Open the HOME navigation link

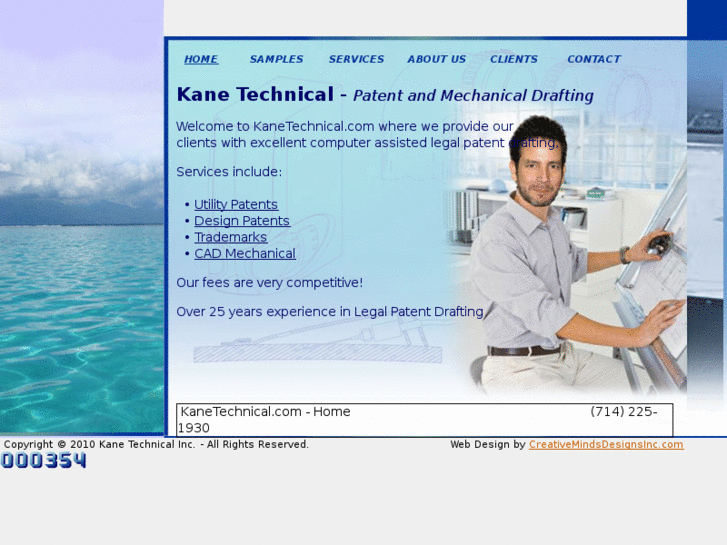point(201,59)
